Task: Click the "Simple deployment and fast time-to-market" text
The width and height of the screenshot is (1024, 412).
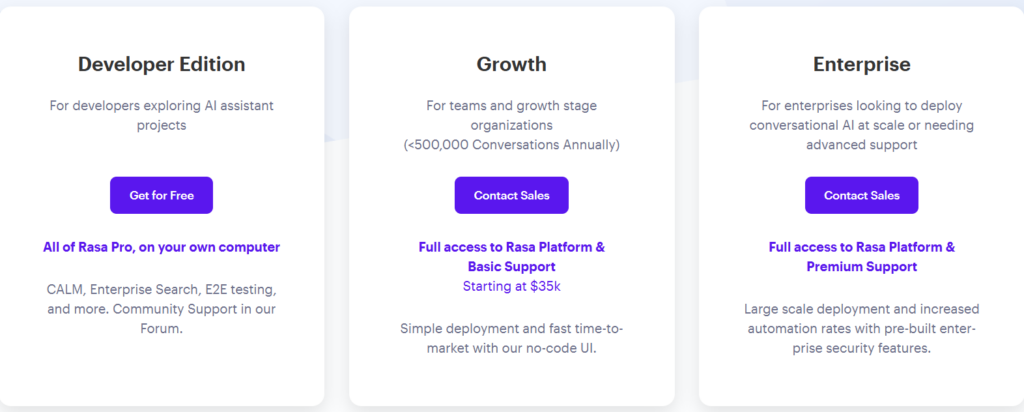Action: [x=511, y=338]
